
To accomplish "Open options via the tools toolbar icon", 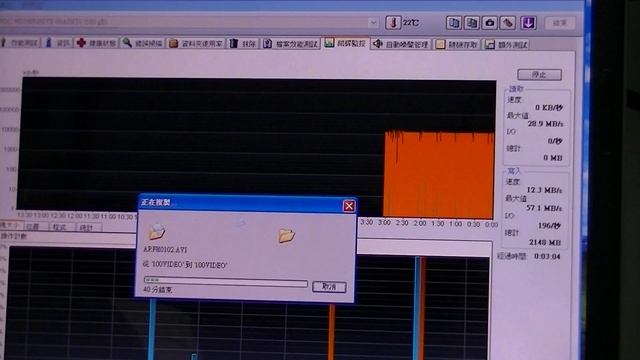I will click(508, 23).
